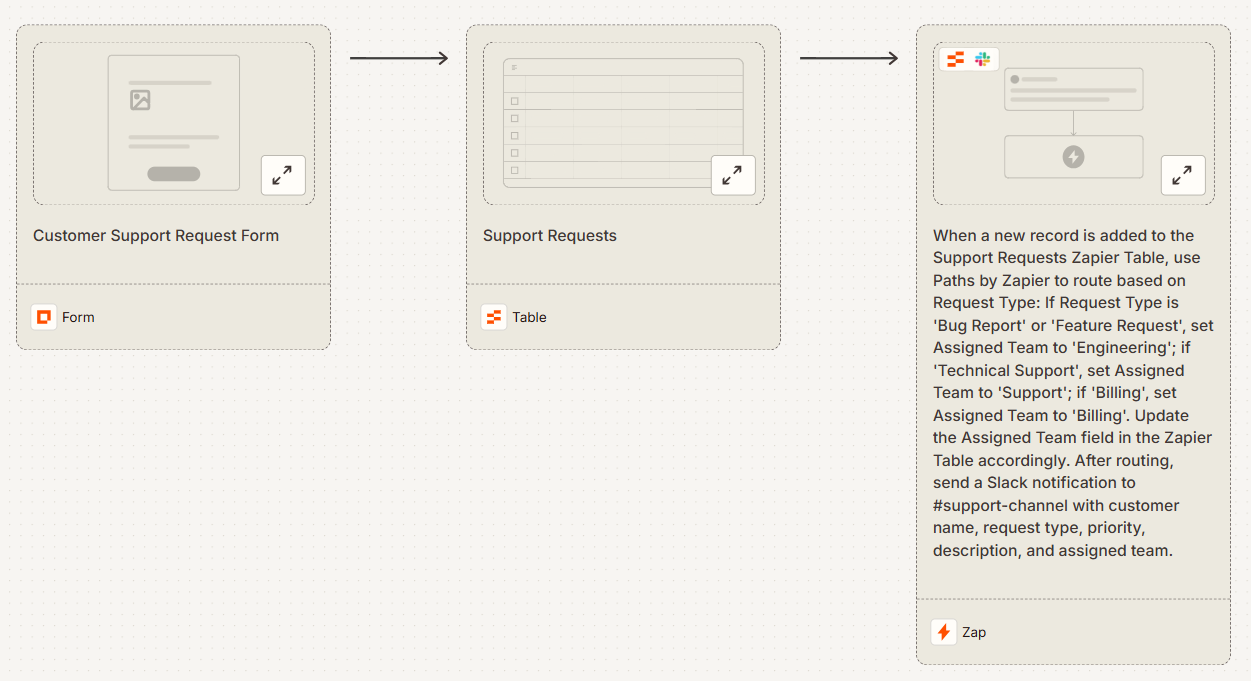Click the Support Requests card title

click(549, 235)
